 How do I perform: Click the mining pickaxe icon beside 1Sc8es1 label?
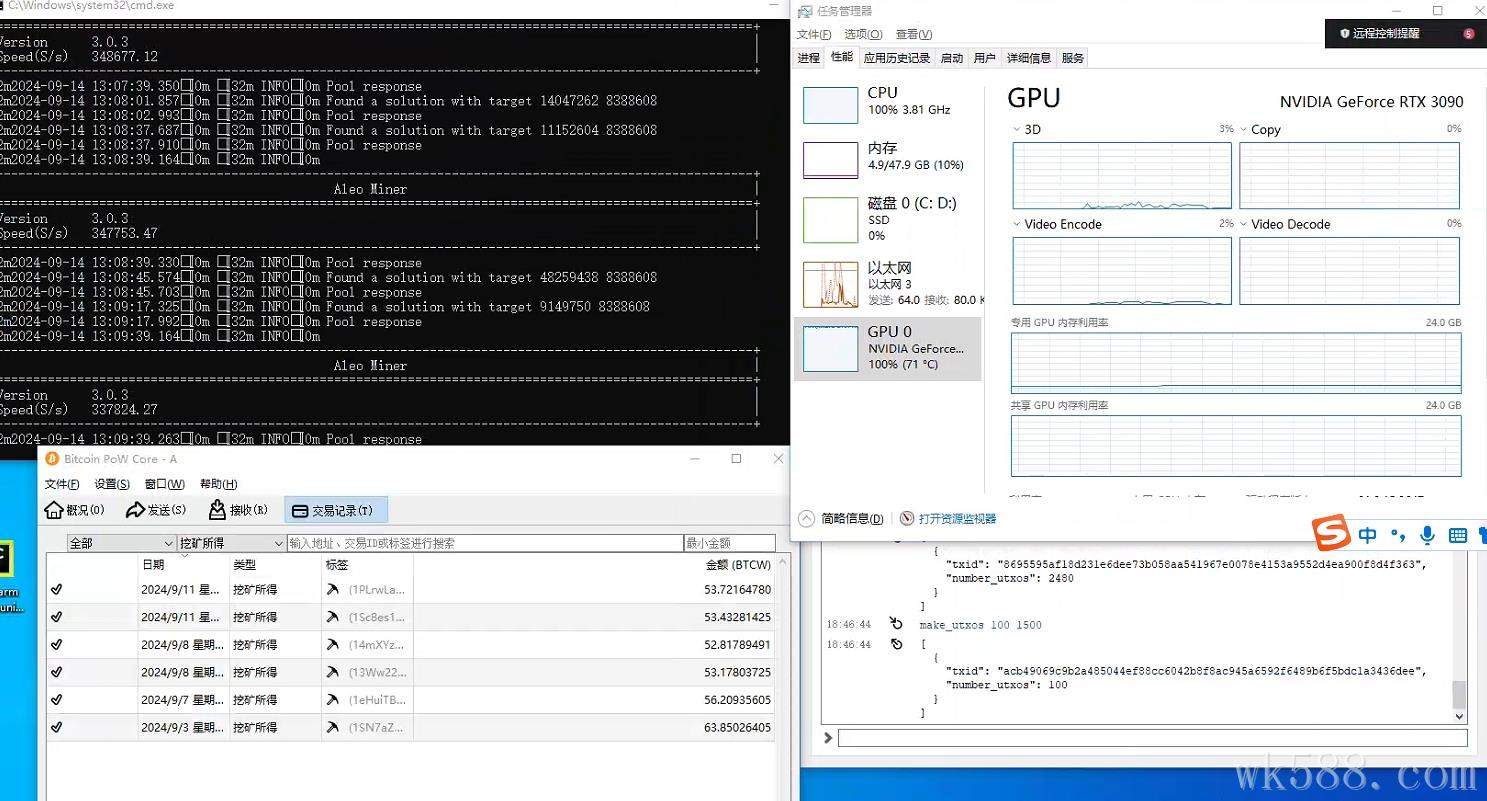[x=333, y=617]
